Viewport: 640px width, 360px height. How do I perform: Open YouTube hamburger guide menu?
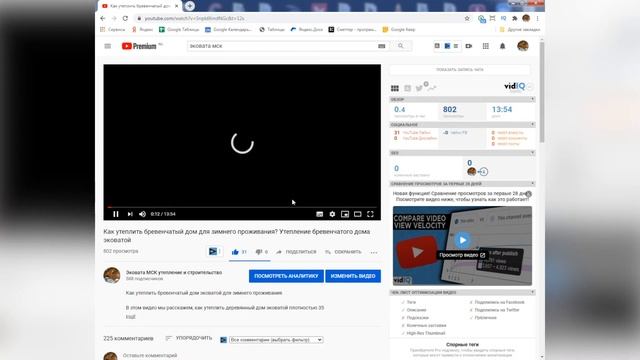pos(108,46)
